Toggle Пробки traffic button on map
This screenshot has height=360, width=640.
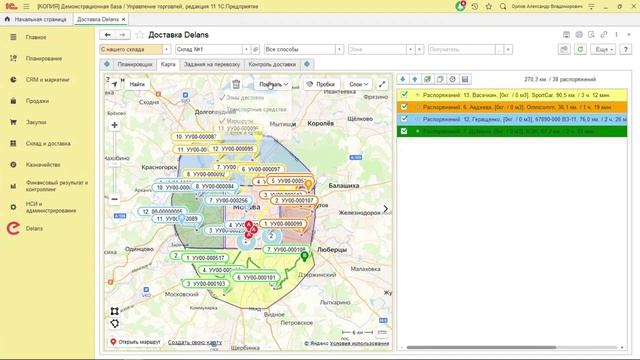pyautogui.click(x=321, y=84)
